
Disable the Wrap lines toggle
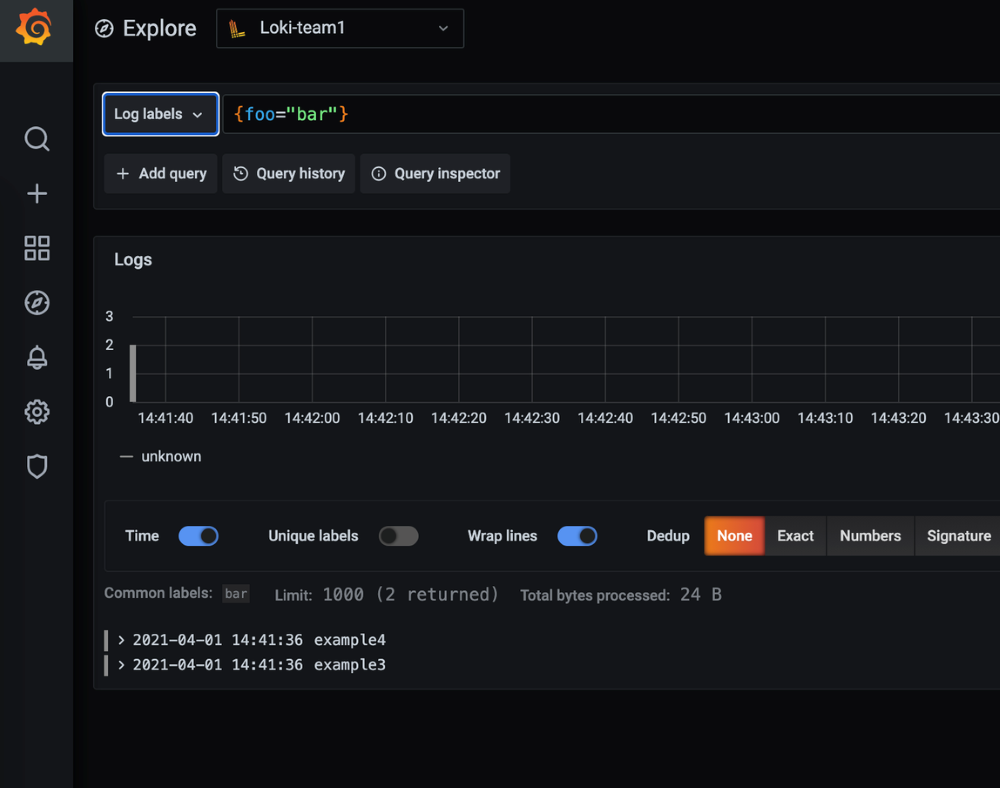coord(577,536)
